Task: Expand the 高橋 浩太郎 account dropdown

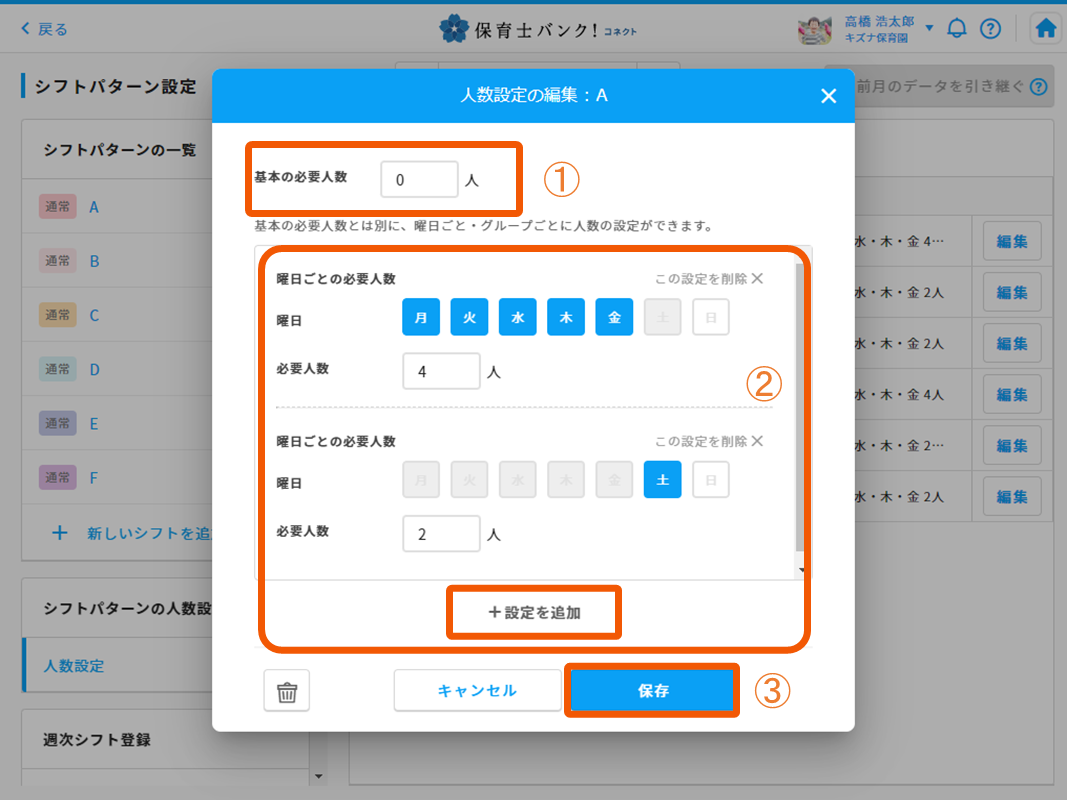Action: 929,28
